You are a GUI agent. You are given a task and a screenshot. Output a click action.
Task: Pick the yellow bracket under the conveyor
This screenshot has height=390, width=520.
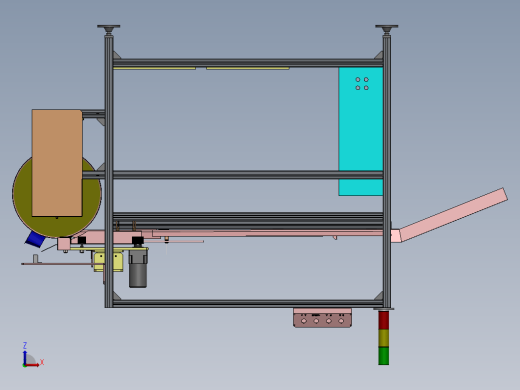tap(108, 262)
